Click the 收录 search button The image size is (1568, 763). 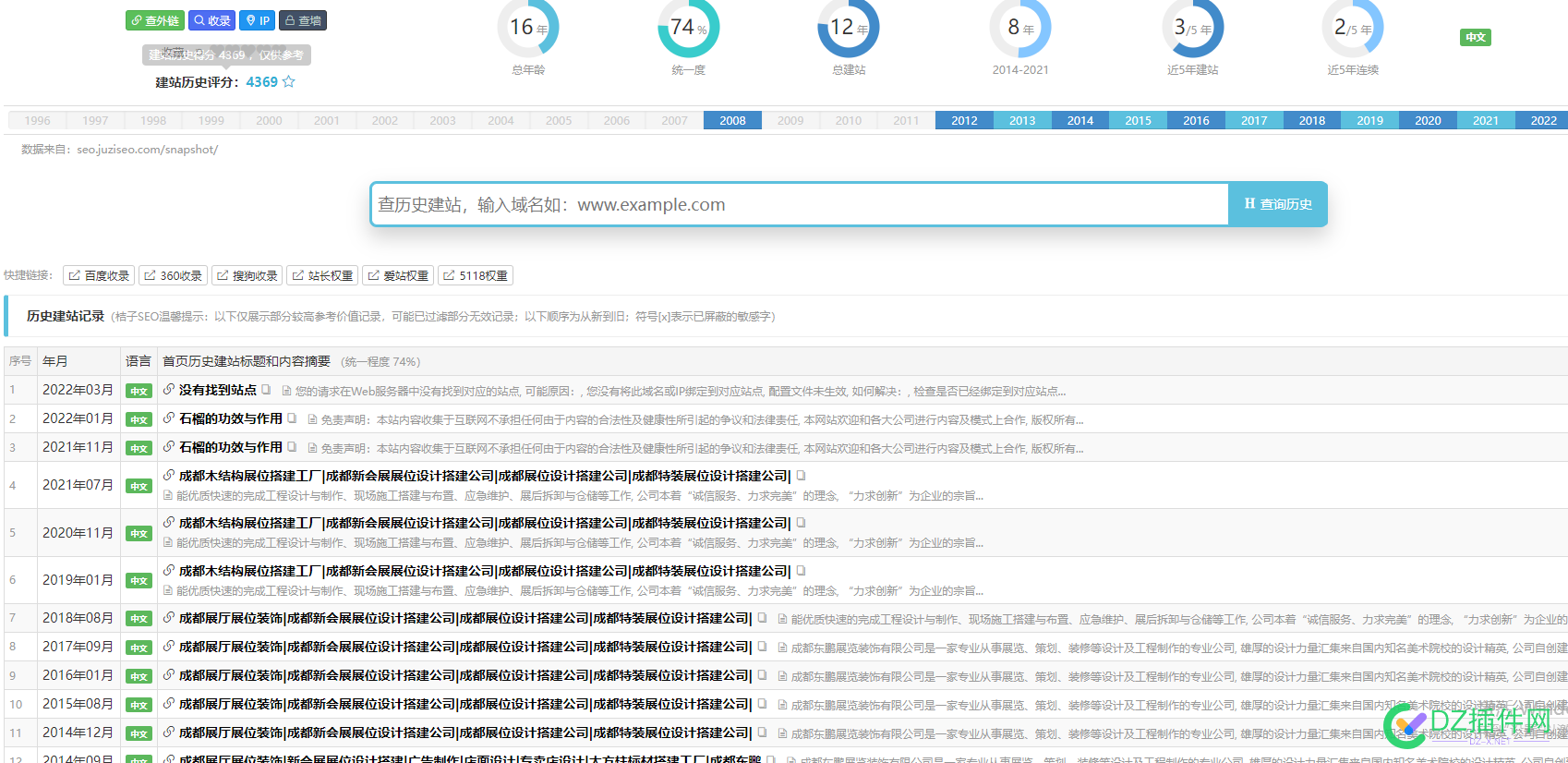212,20
